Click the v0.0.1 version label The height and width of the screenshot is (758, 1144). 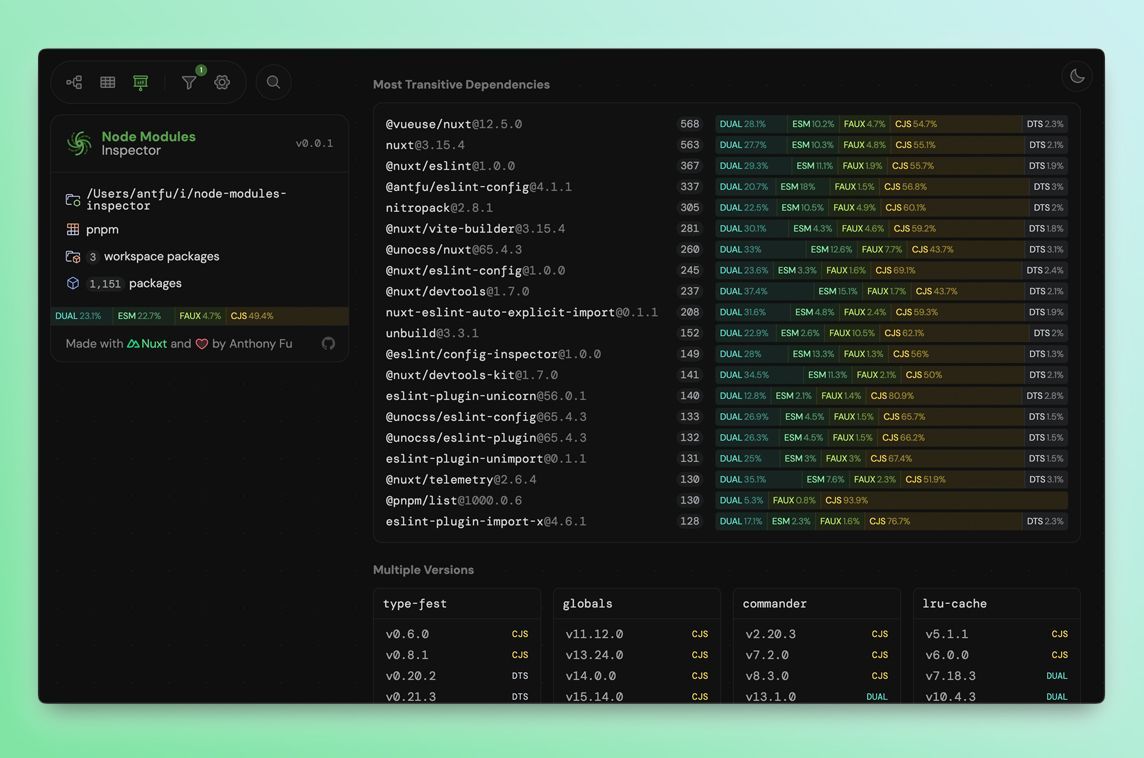point(314,143)
